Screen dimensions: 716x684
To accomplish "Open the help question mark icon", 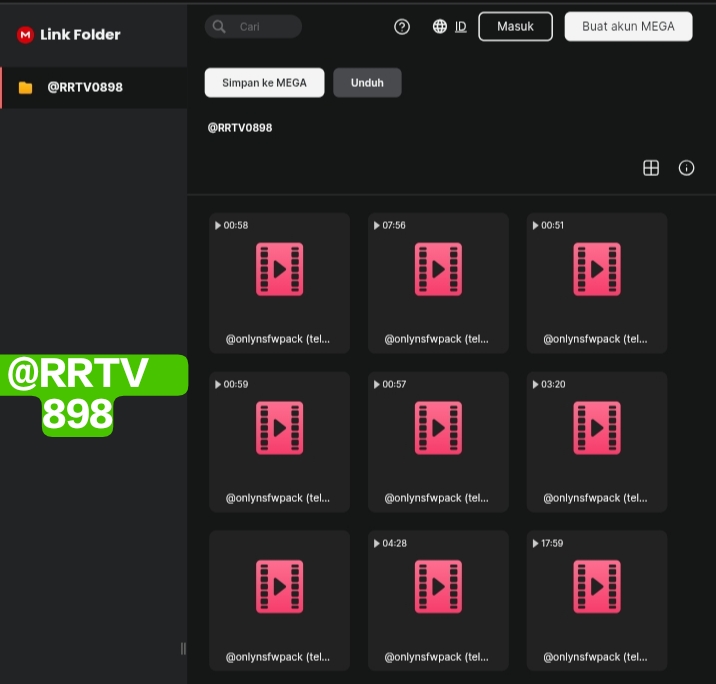I will (402, 27).
